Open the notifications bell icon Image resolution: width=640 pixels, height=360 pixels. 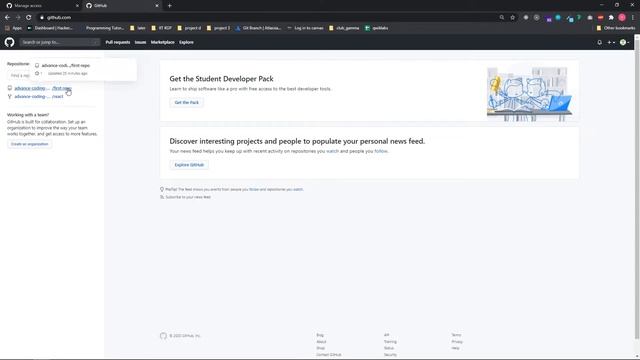tap(599, 42)
